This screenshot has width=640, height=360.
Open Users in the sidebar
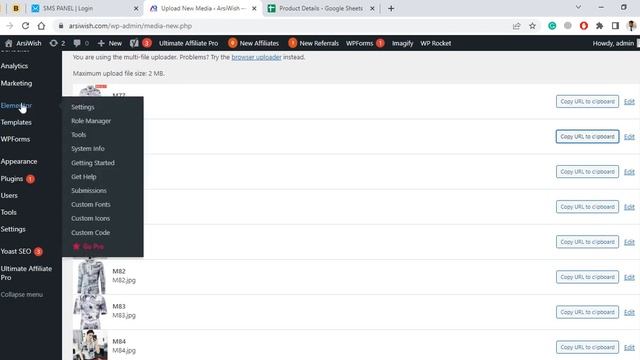[9, 196]
